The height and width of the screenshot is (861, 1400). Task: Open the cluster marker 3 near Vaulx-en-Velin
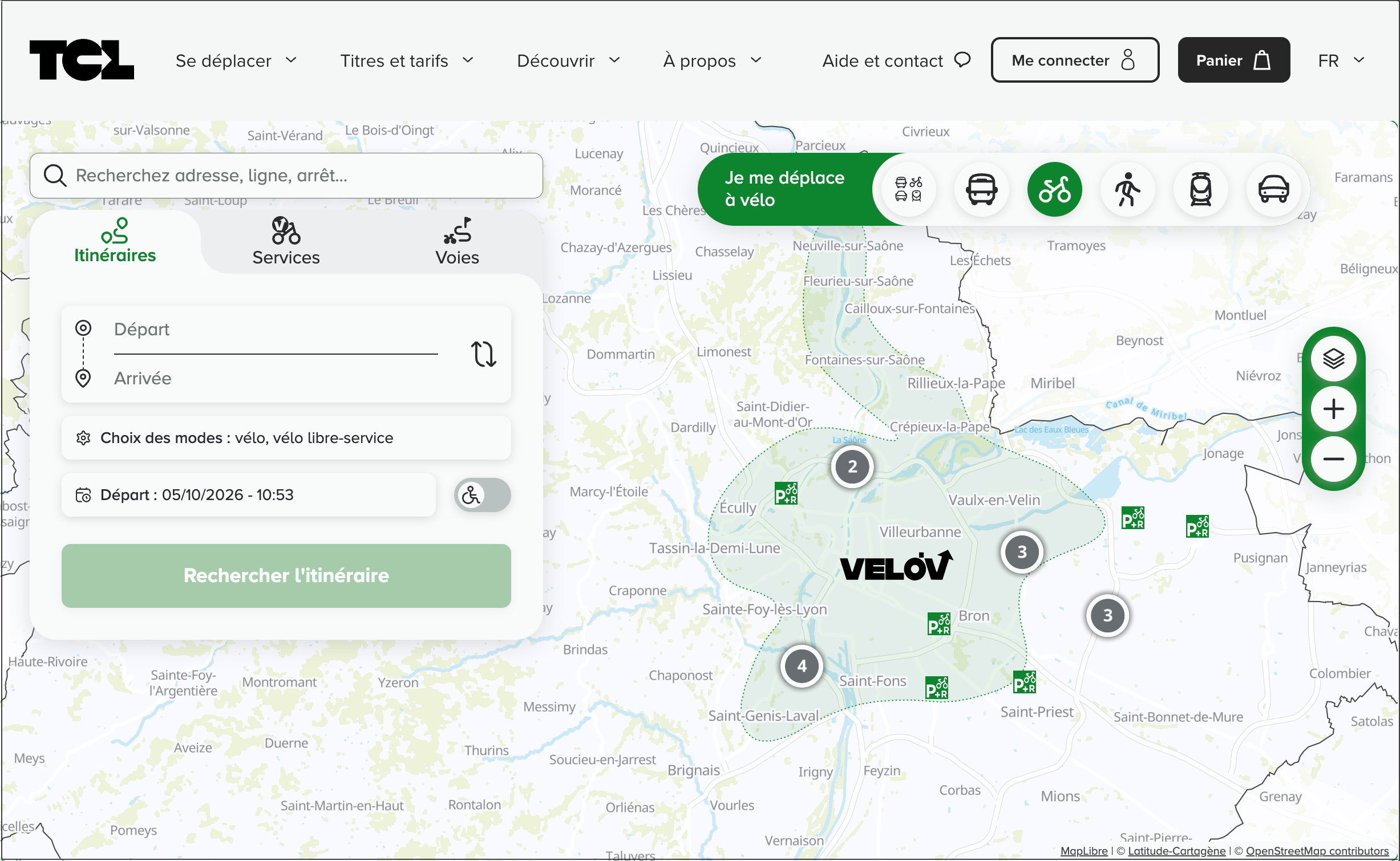[1022, 552]
